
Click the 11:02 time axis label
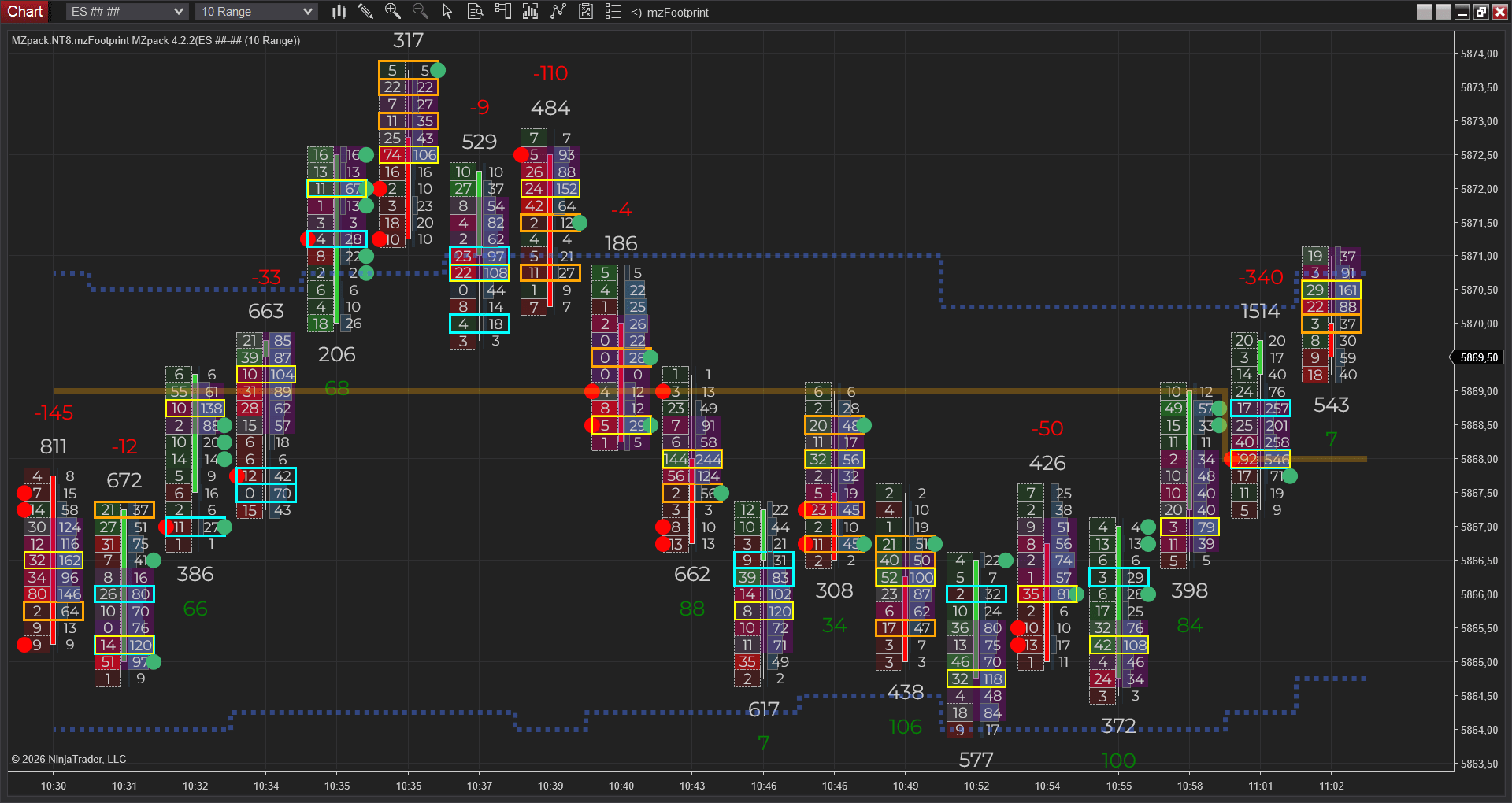pyautogui.click(x=1332, y=786)
